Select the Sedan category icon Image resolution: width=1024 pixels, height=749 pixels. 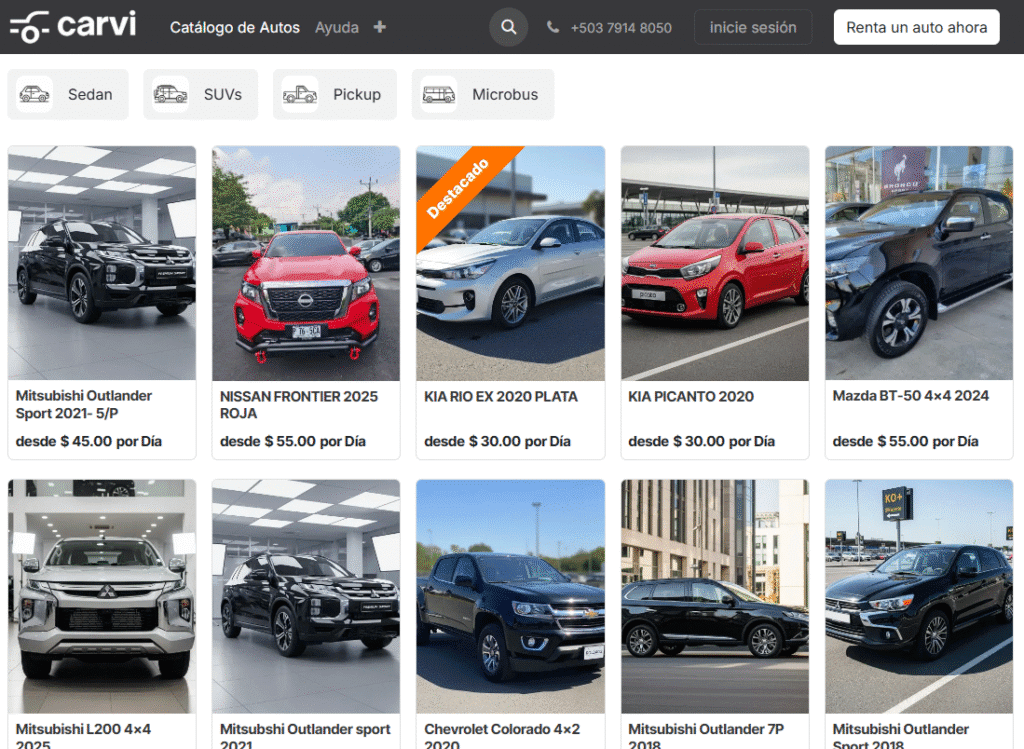click(x=36, y=93)
